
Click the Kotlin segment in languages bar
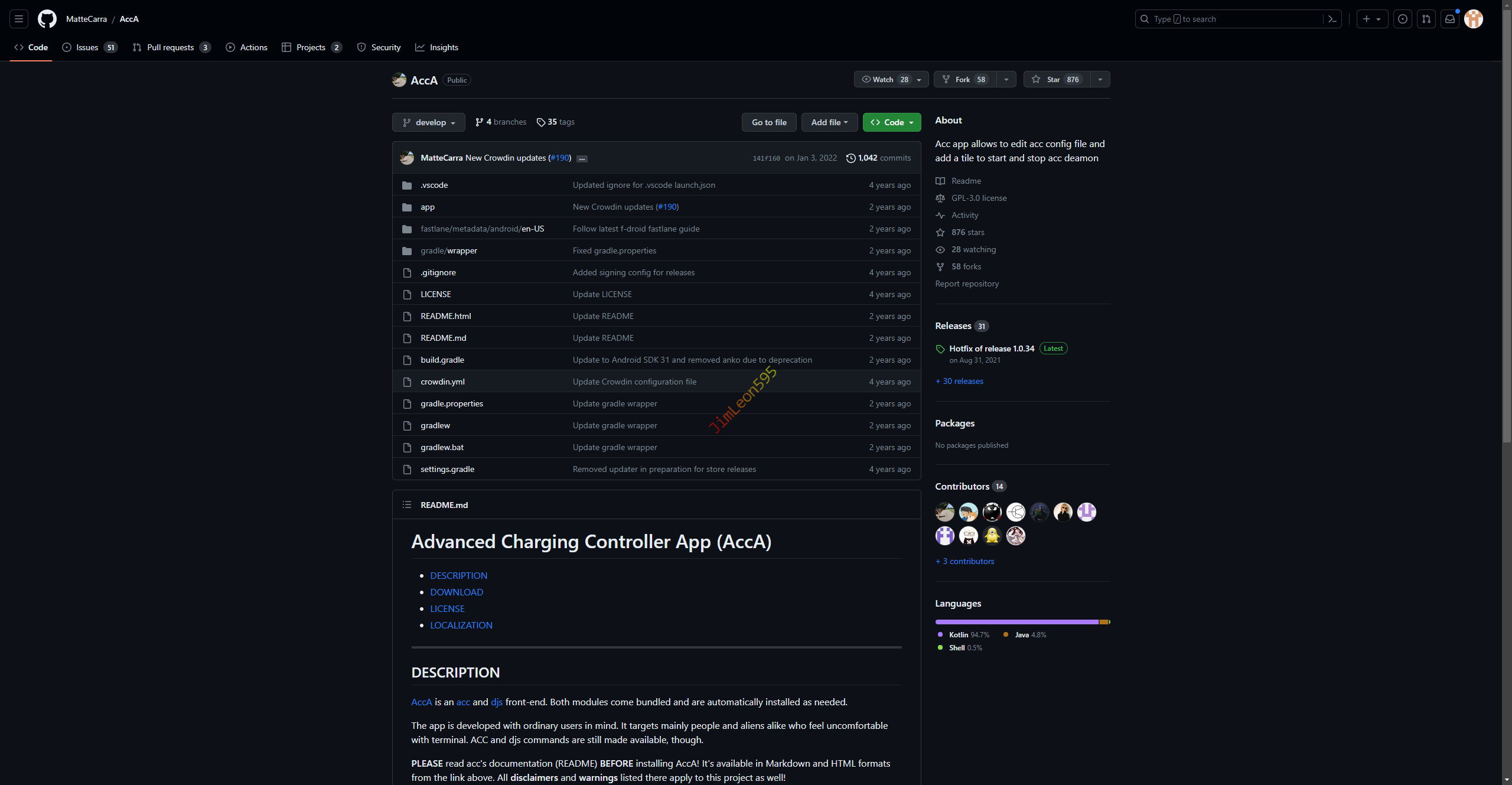pos(1016,622)
